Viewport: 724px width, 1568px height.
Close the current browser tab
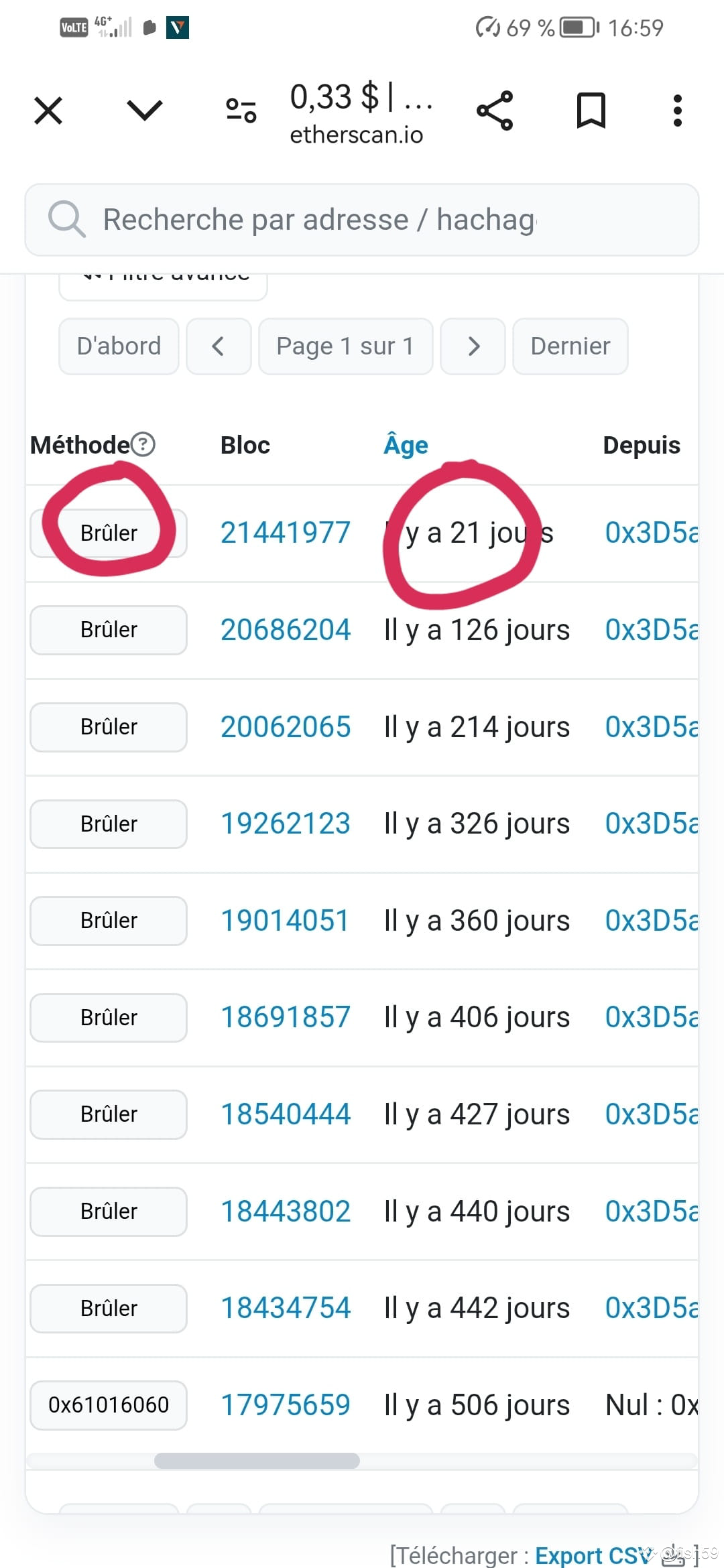tap(47, 110)
